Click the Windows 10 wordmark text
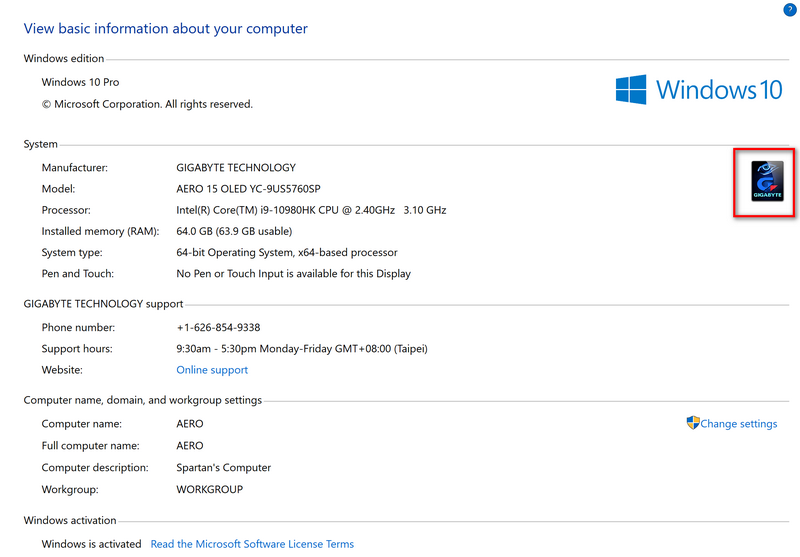This screenshot has height=557, width=800. point(718,90)
